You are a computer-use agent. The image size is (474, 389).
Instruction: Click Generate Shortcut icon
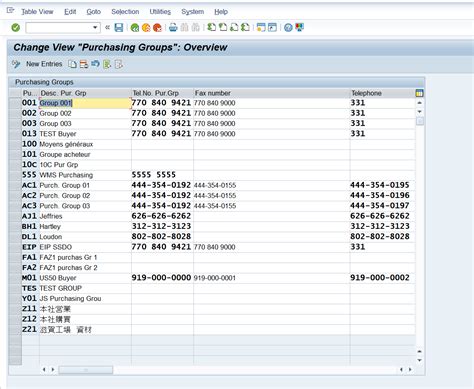(x=272, y=27)
